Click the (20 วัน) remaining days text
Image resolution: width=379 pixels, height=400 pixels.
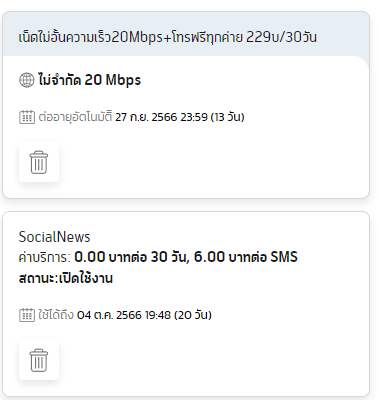(193, 315)
